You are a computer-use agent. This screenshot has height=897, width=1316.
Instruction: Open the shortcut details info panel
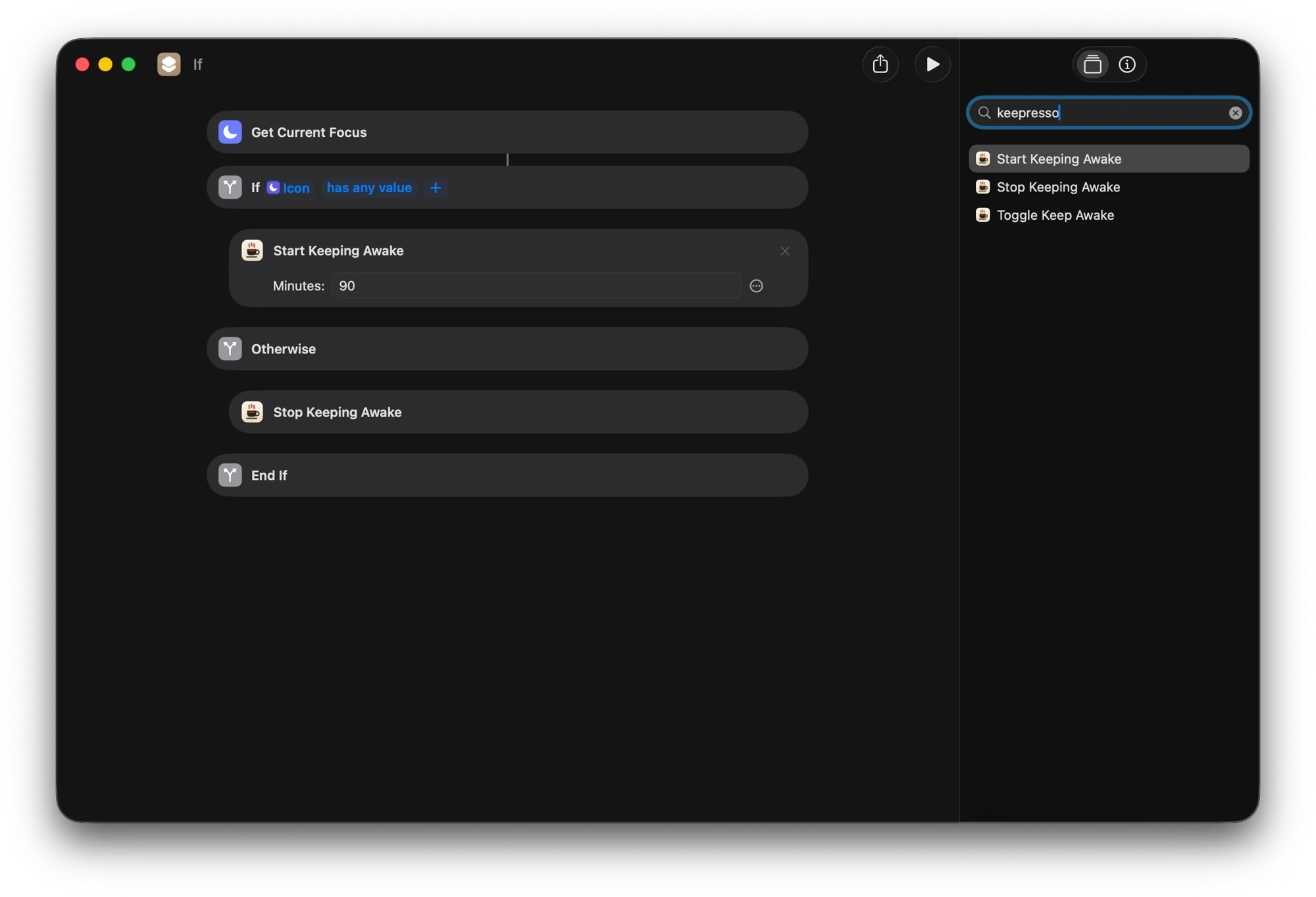(x=1127, y=64)
